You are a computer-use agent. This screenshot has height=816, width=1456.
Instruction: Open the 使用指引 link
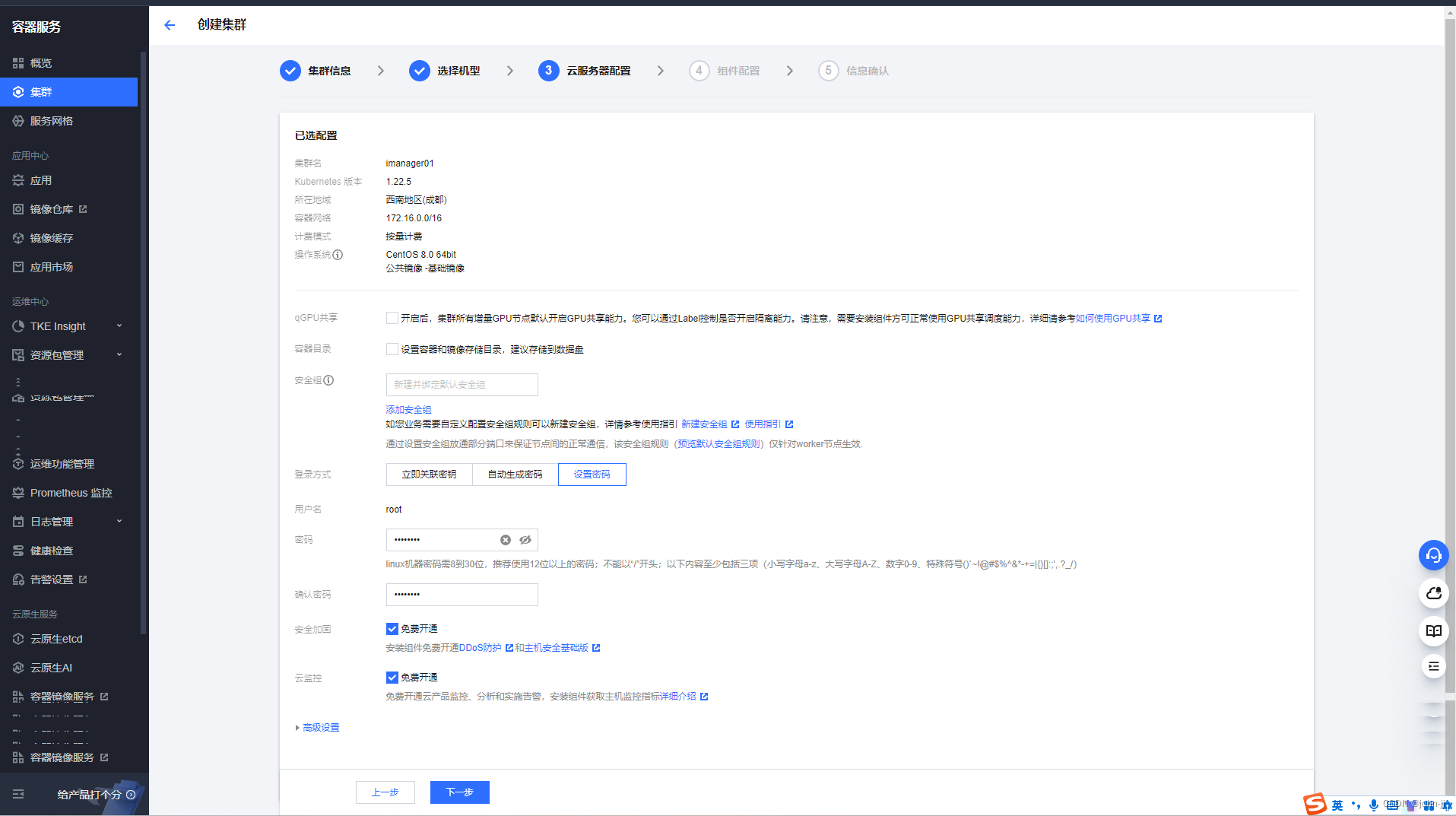(763, 424)
